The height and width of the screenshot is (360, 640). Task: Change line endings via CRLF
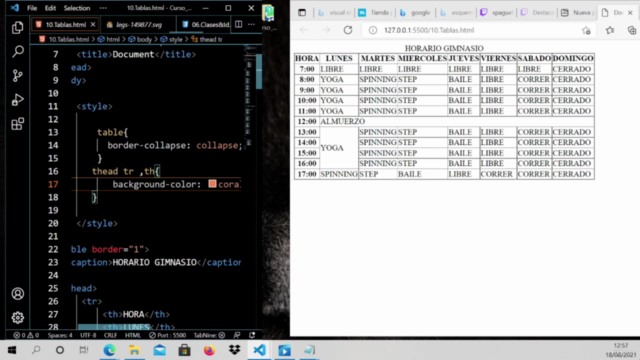click(x=110, y=335)
